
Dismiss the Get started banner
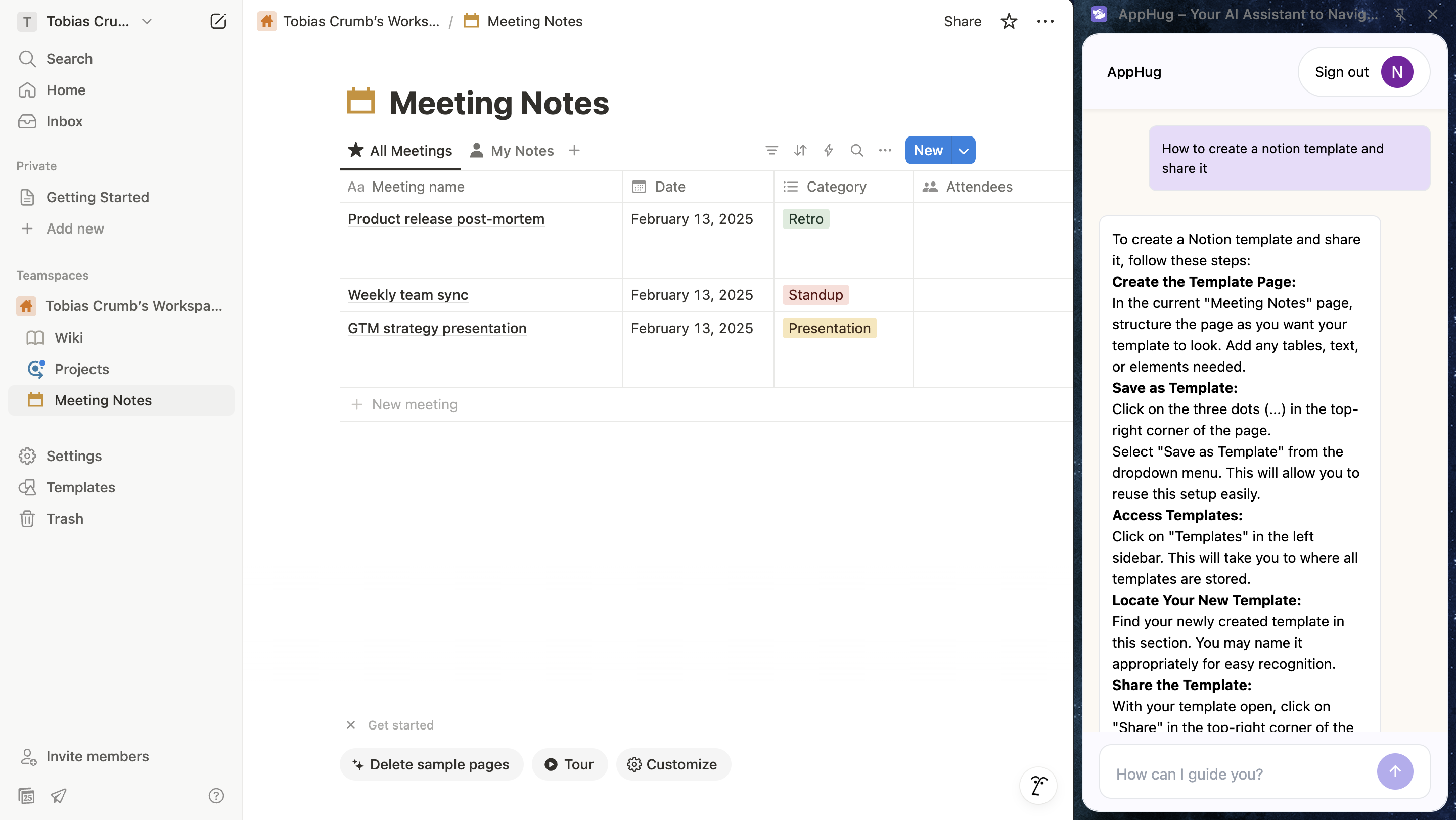click(351, 725)
